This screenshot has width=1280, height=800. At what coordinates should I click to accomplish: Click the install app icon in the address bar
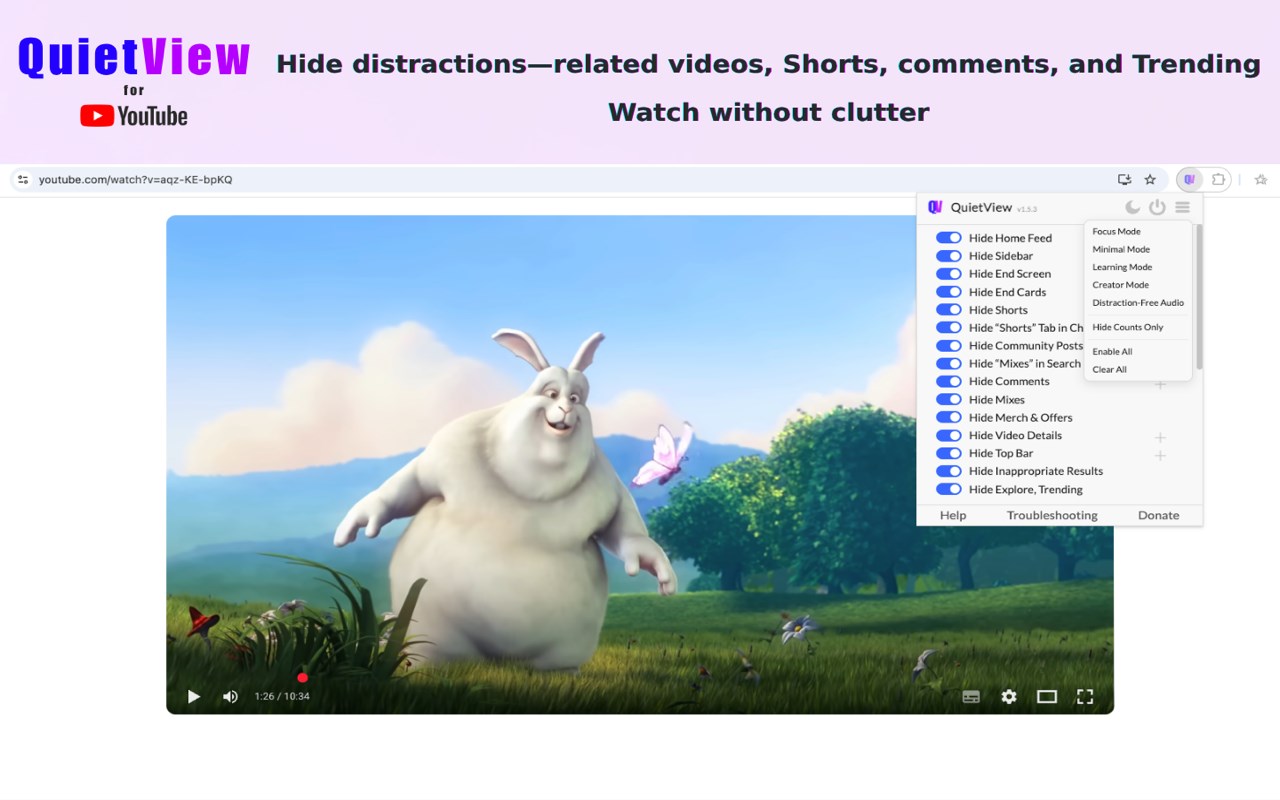click(1125, 180)
